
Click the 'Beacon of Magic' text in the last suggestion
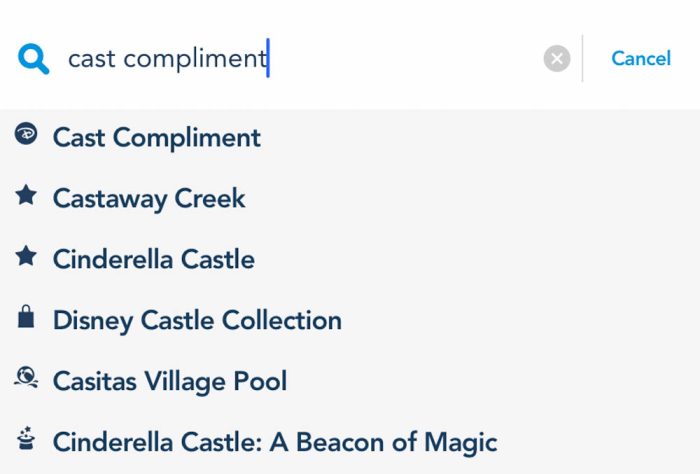point(396,442)
